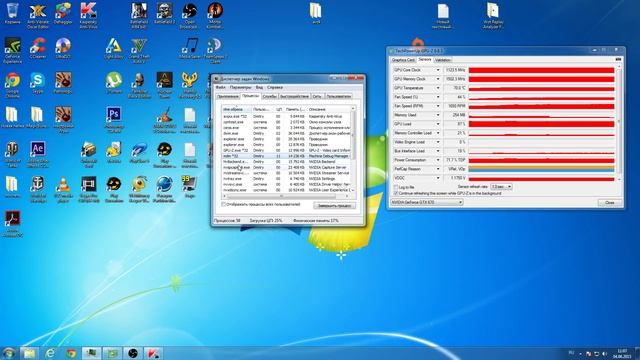Open GPU Core Clock sensor dropdown

pos(438,70)
